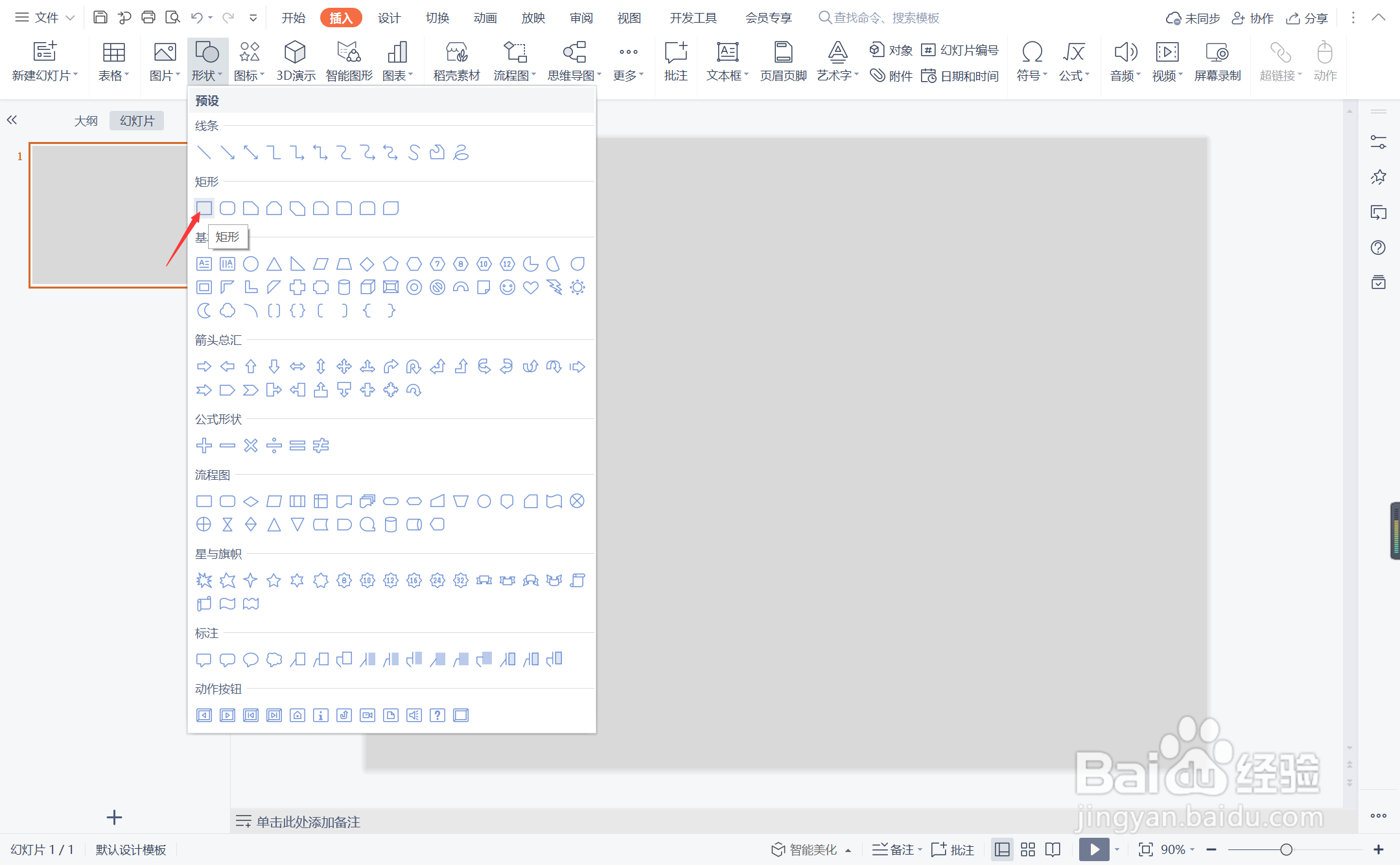Choose the isosceles triangle basic shape
Screen dimensions: 1400x865
coord(274,264)
